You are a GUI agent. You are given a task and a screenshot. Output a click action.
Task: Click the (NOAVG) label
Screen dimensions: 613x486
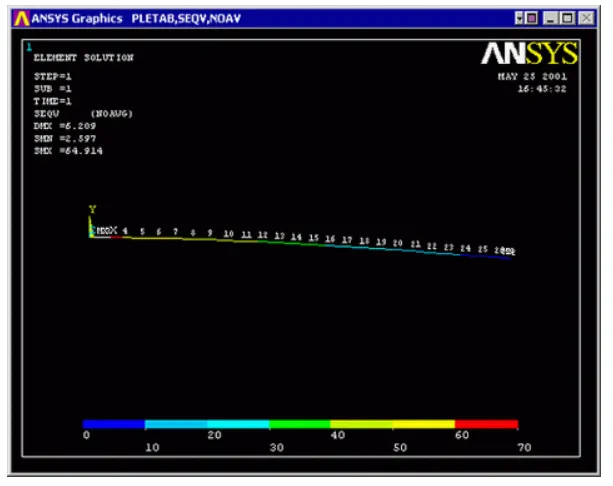tap(112, 114)
